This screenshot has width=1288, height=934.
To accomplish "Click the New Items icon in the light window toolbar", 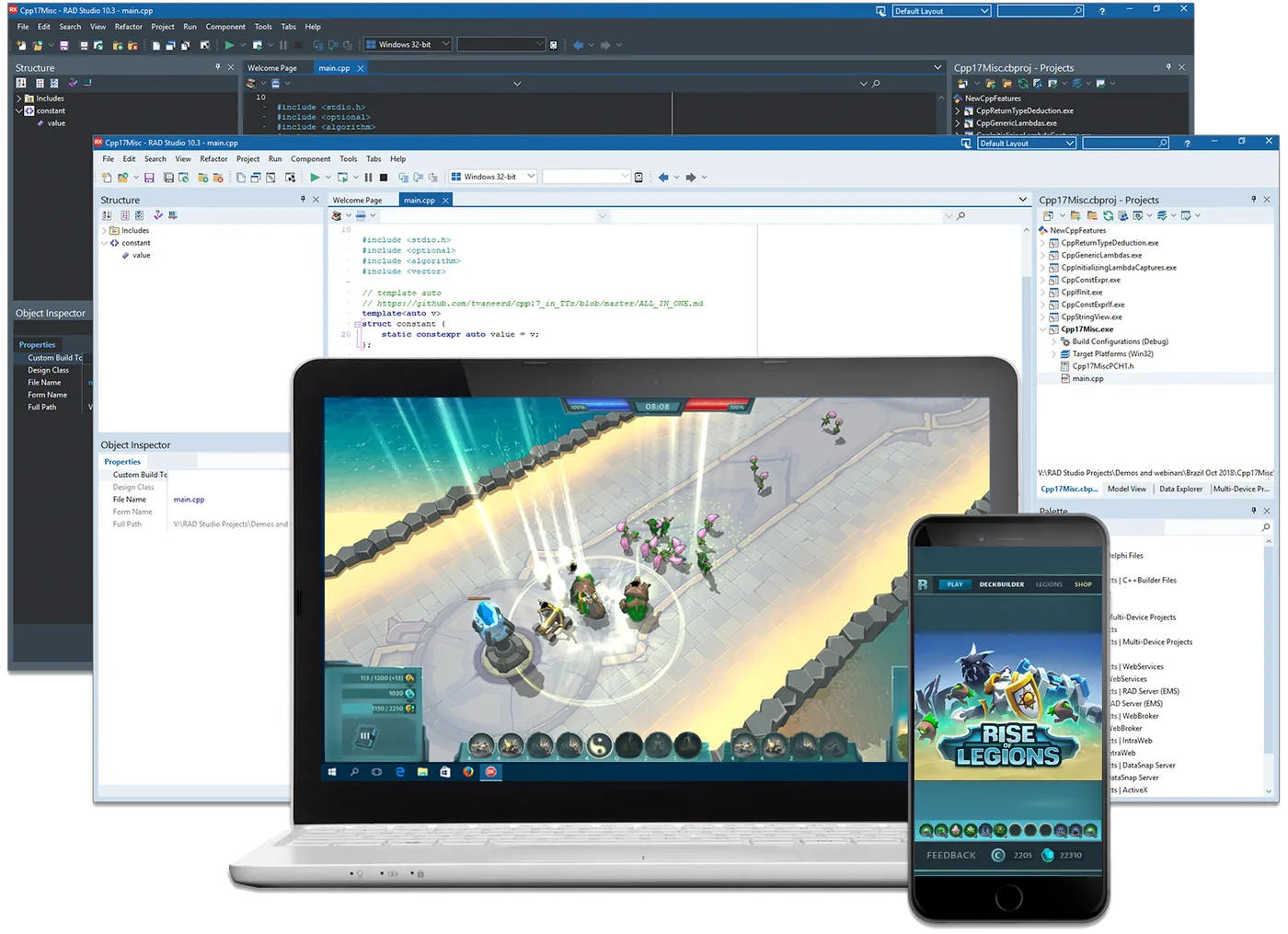I will coord(108,177).
